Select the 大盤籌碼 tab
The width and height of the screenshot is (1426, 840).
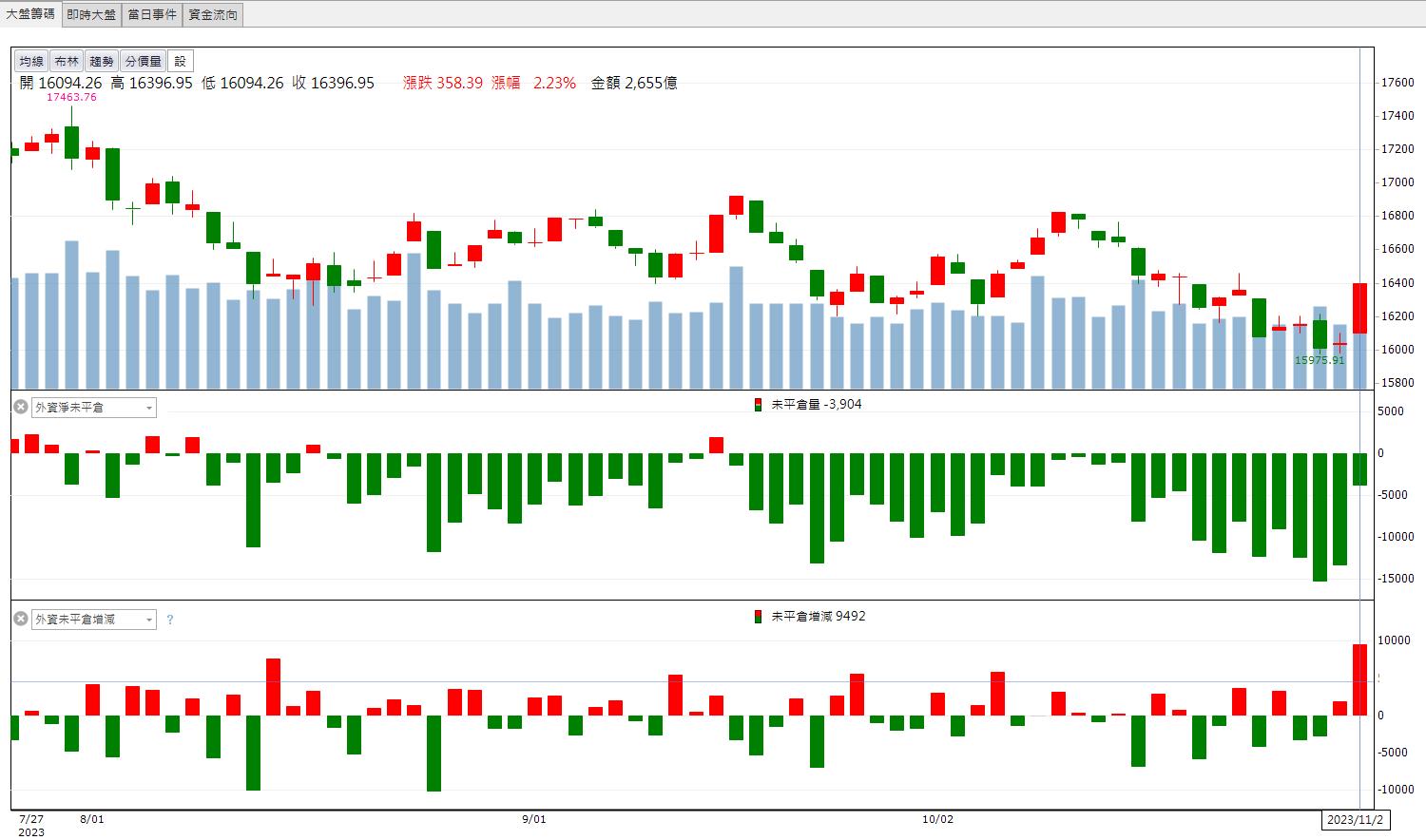pos(31,14)
